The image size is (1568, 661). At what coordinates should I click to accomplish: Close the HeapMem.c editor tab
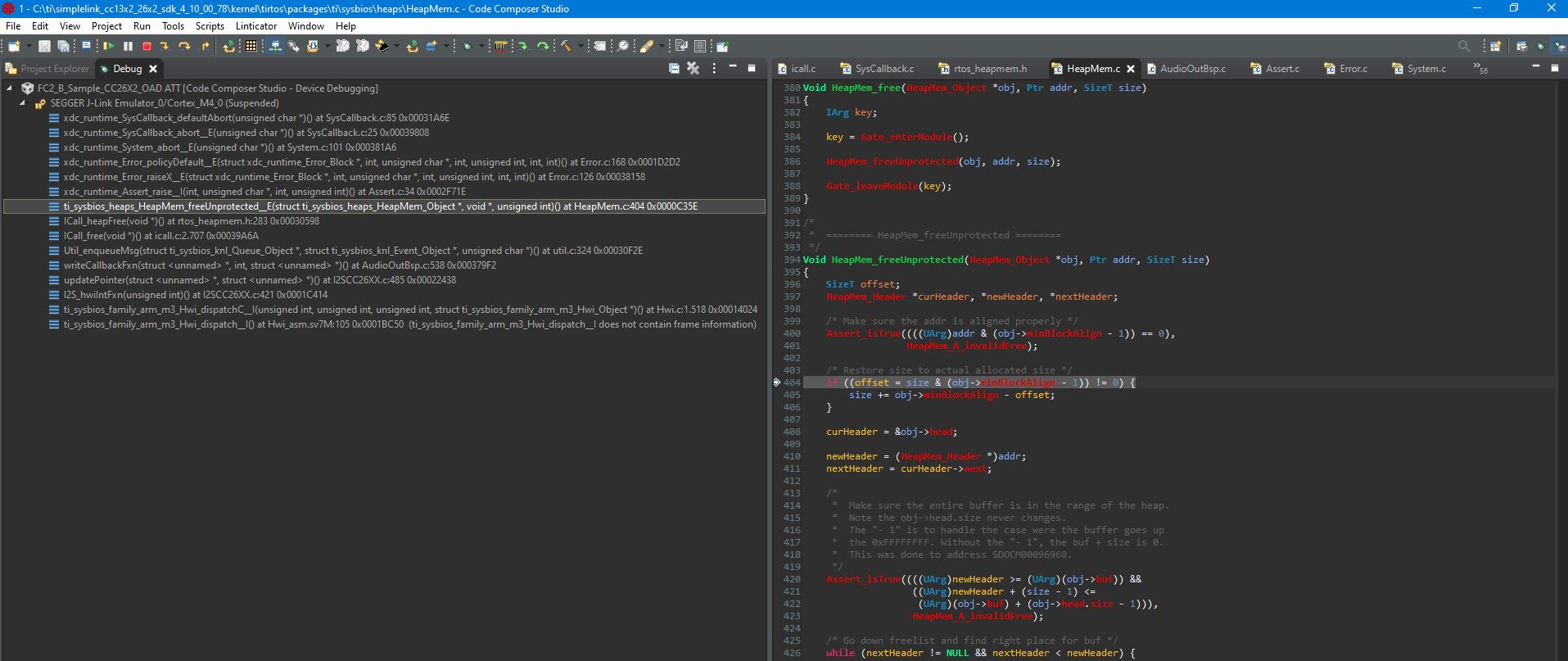1131,69
